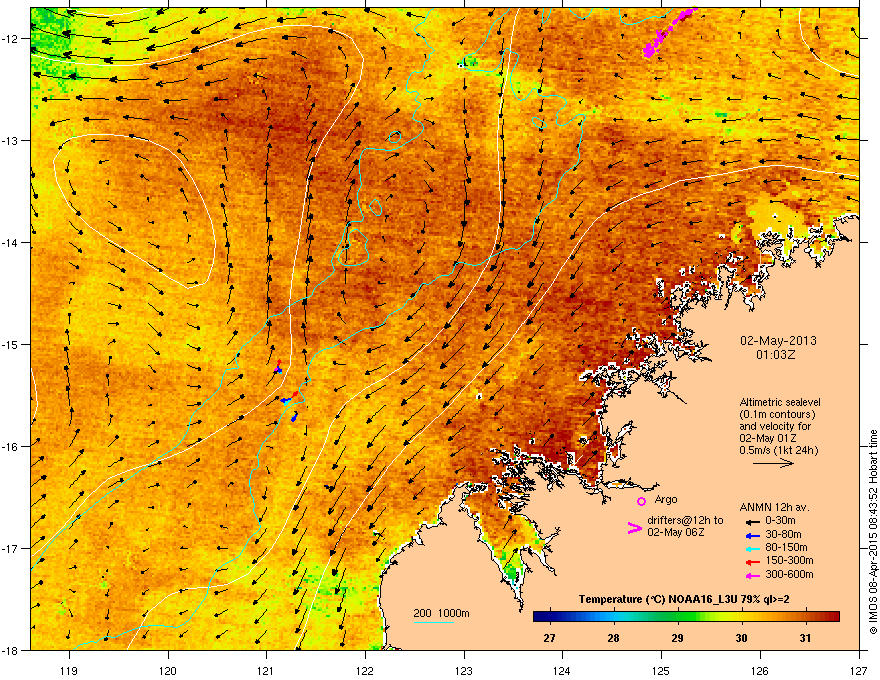Click the '(0.1m contours)' text
This screenshot has width=880, height=680.
tap(777, 415)
